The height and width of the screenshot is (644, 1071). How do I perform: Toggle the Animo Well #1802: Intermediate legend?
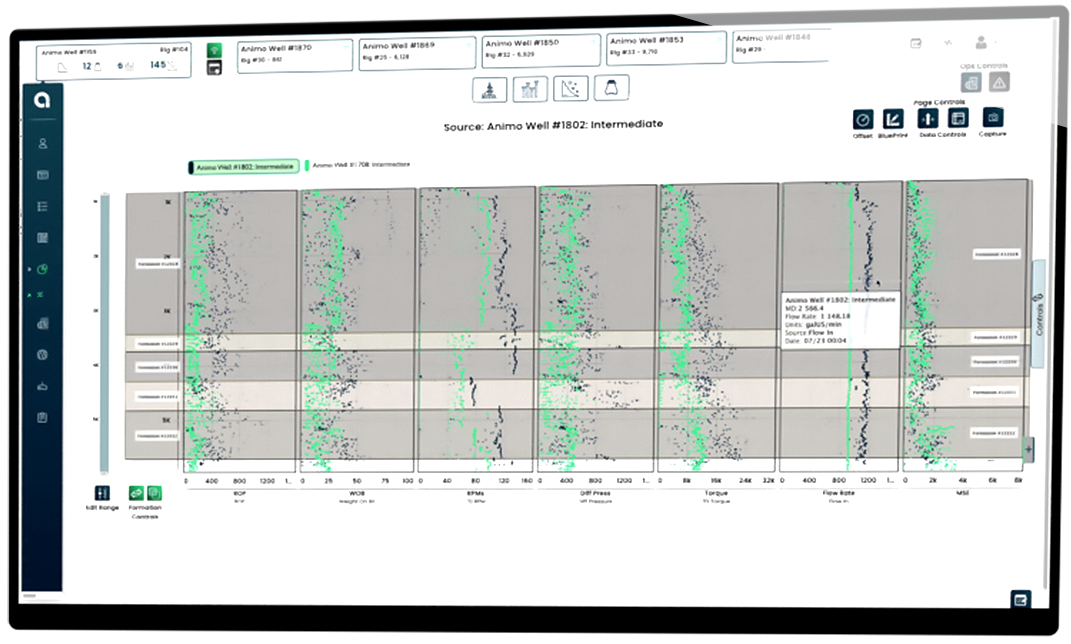[x=243, y=166]
